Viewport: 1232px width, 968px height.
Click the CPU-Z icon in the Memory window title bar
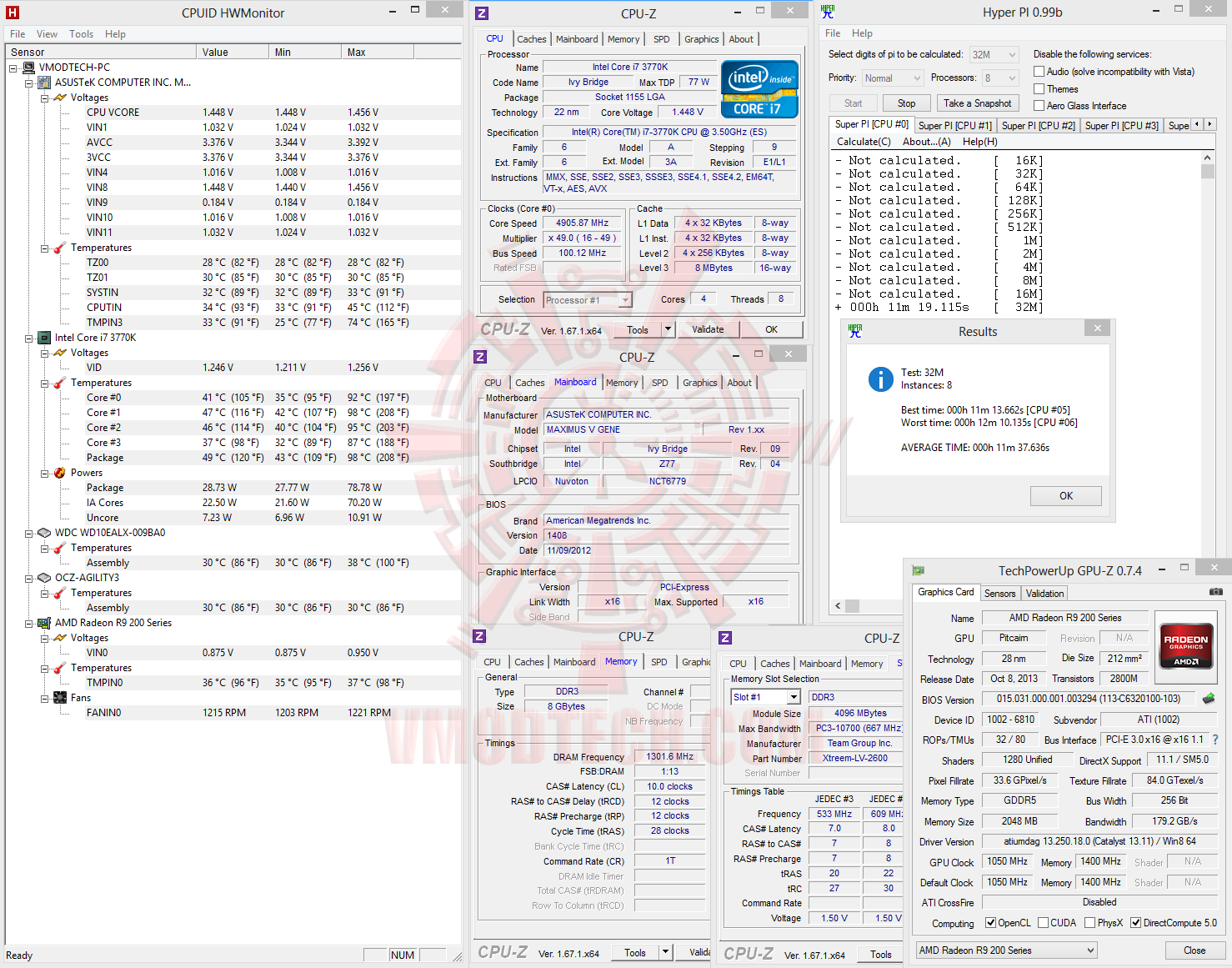tap(479, 636)
